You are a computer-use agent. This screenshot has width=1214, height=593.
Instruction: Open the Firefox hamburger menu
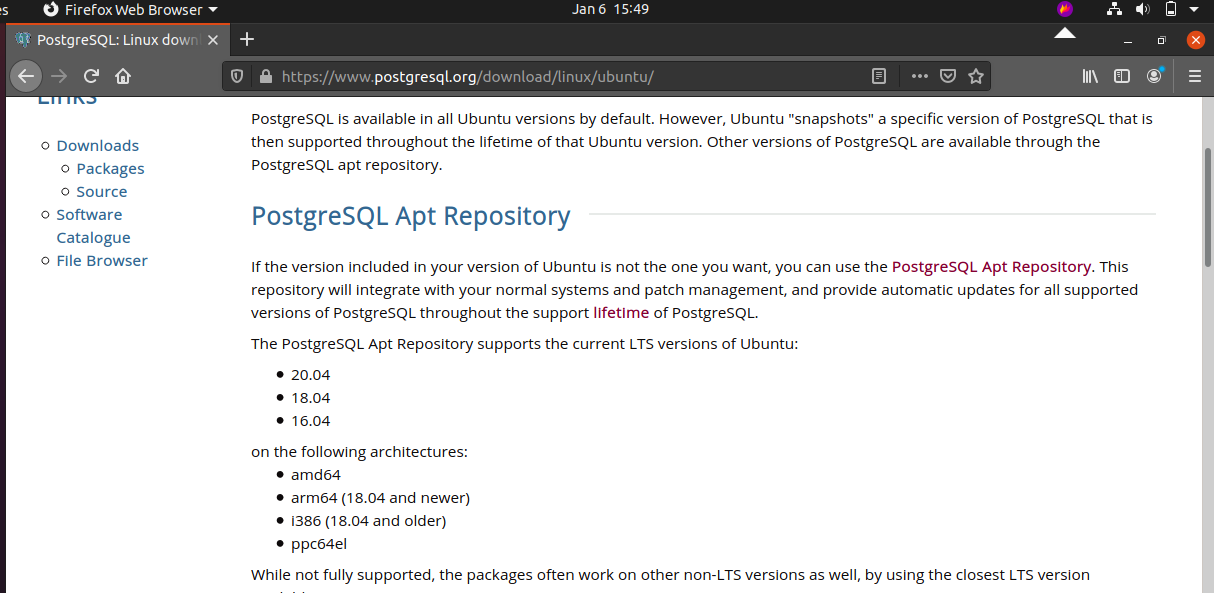(1194, 76)
